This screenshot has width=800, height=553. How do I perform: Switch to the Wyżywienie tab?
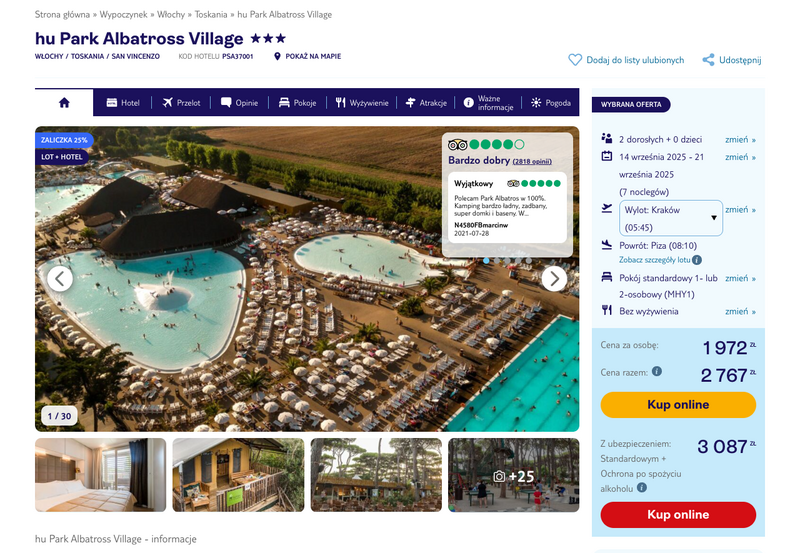(362, 103)
